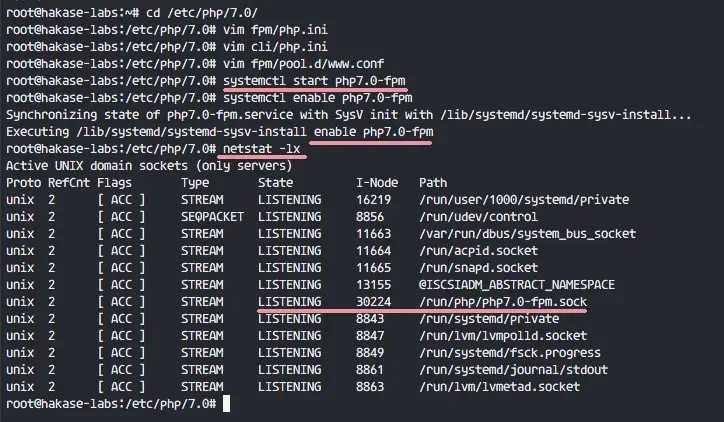Click the I-Node value 30224
This screenshot has width=724, height=422.
coord(374,302)
